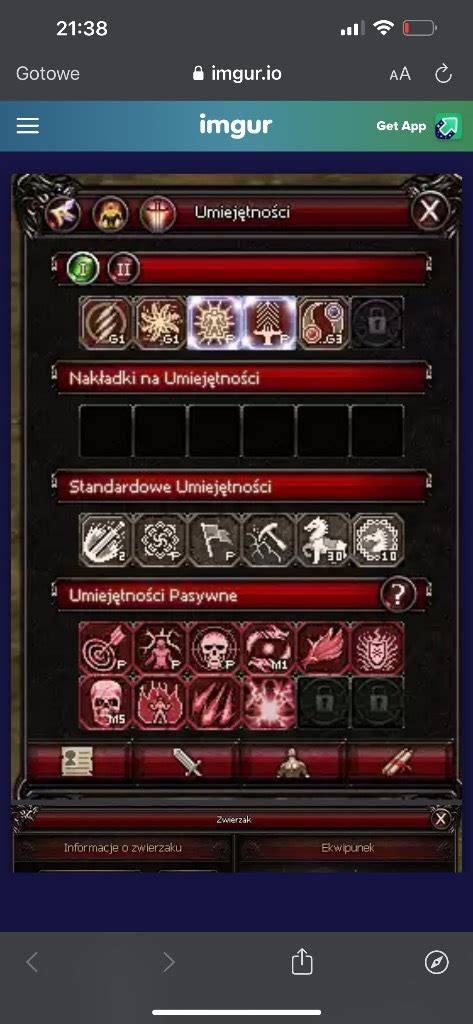Click the pickaxe mining skill icon
Image resolution: width=473 pixels, height=1024 pixels.
[x=269, y=540]
